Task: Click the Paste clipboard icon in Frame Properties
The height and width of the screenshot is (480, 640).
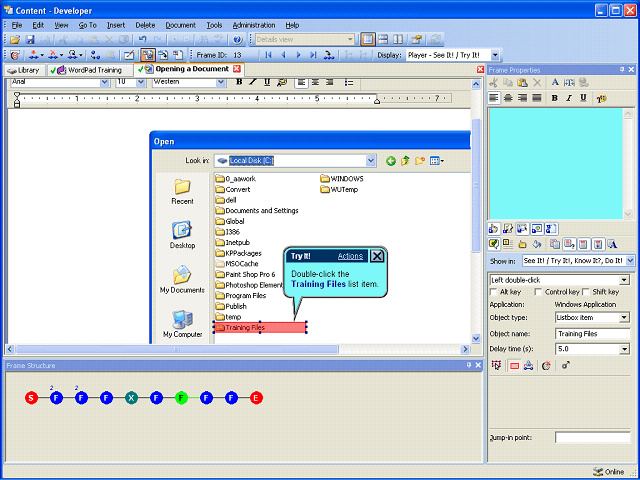Action: pyautogui.click(x=522, y=82)
